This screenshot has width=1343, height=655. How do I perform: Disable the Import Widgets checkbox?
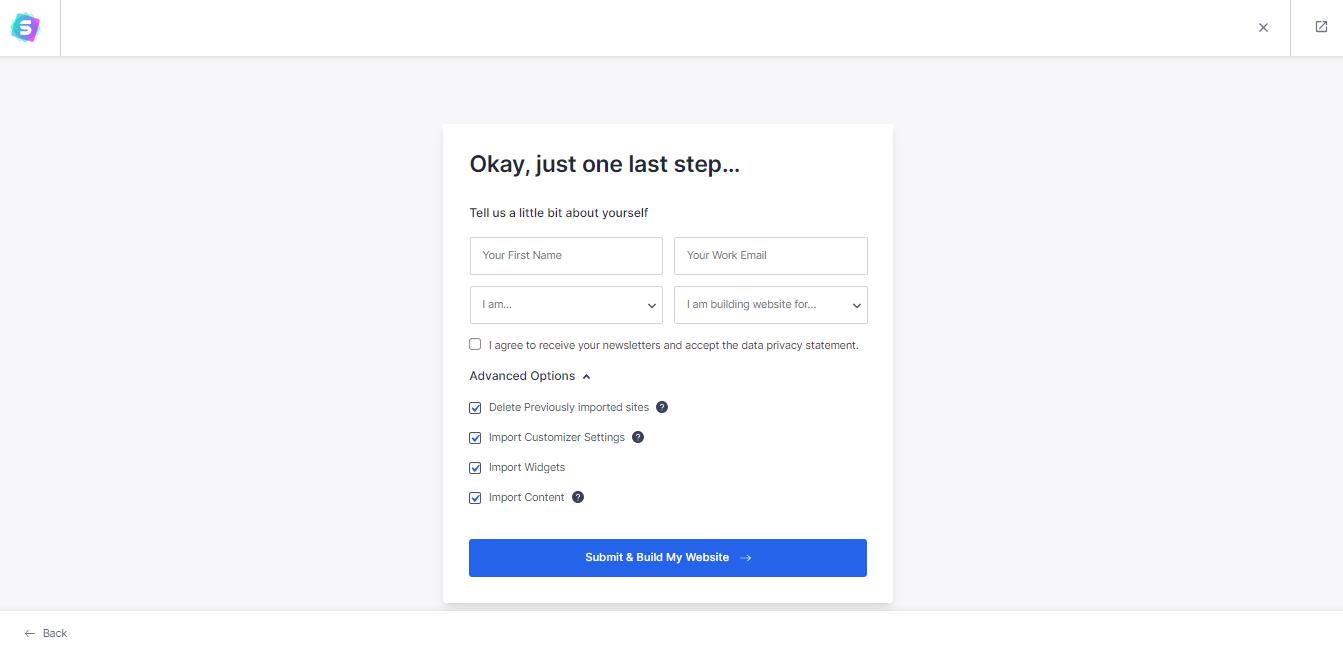475,468
